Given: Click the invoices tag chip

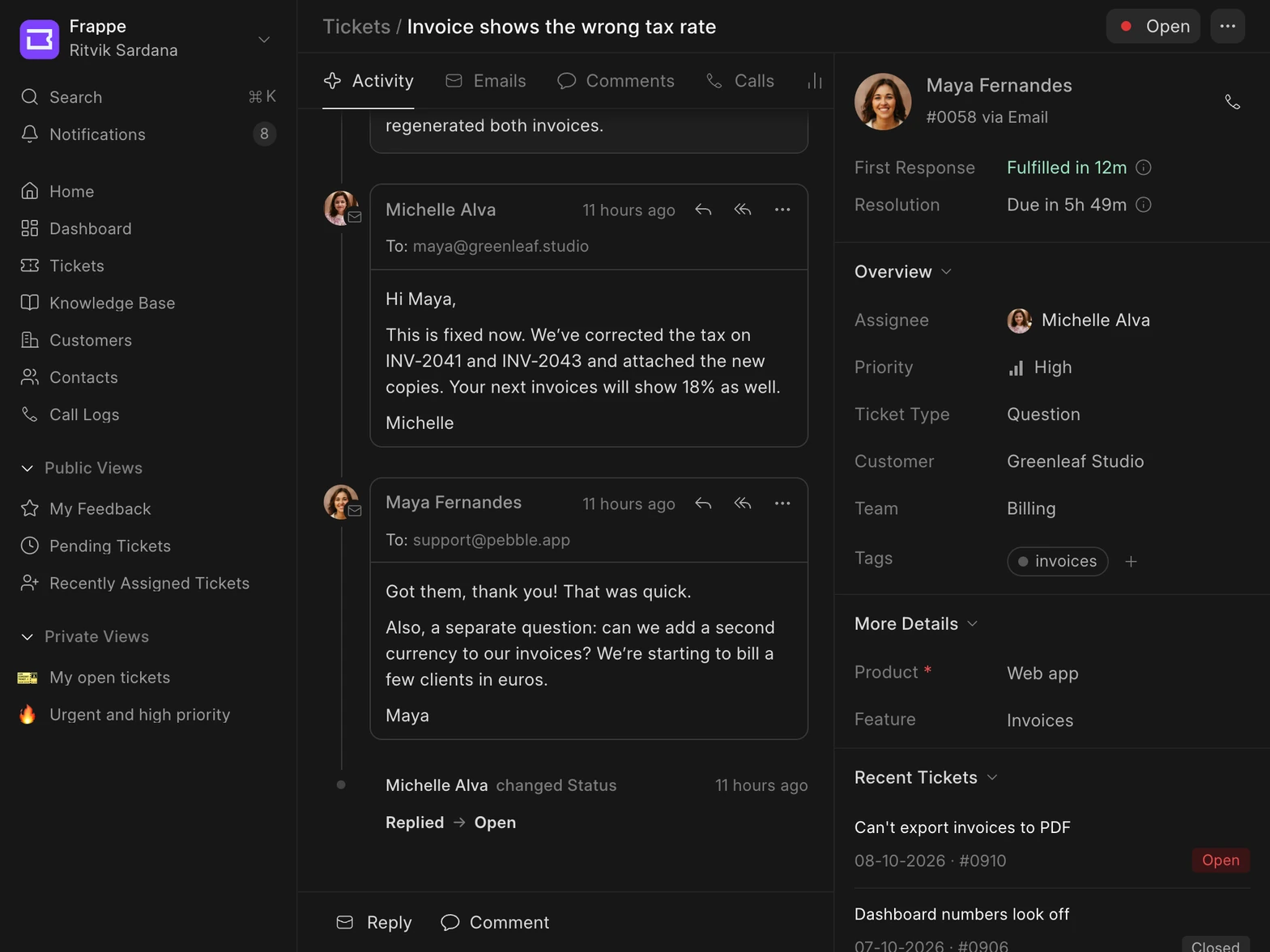Looking at the screenshot, I should click(x=1058, y=561).
